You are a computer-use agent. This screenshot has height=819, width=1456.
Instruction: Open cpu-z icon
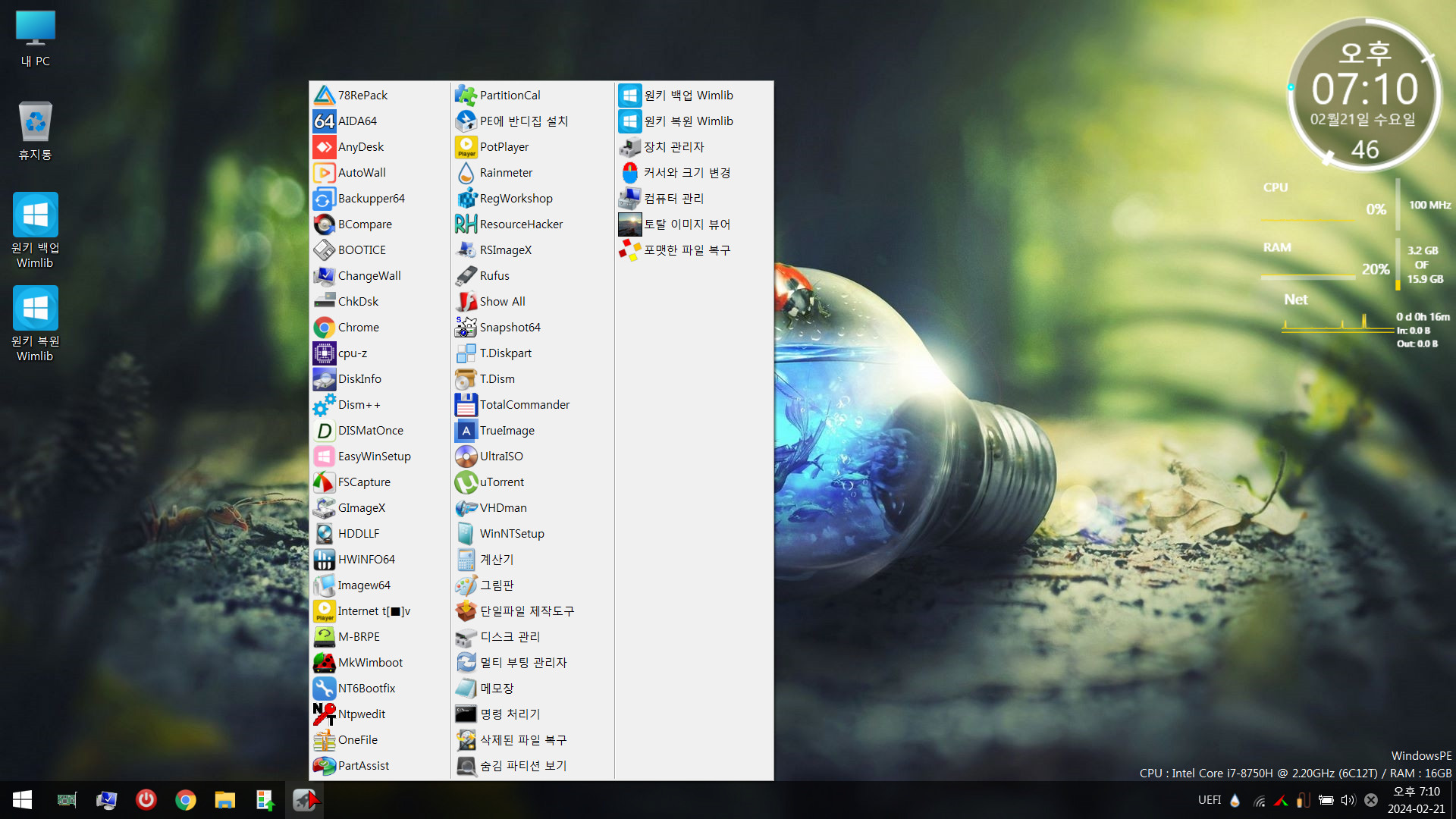pyautogui.click(x=324, y=353)
